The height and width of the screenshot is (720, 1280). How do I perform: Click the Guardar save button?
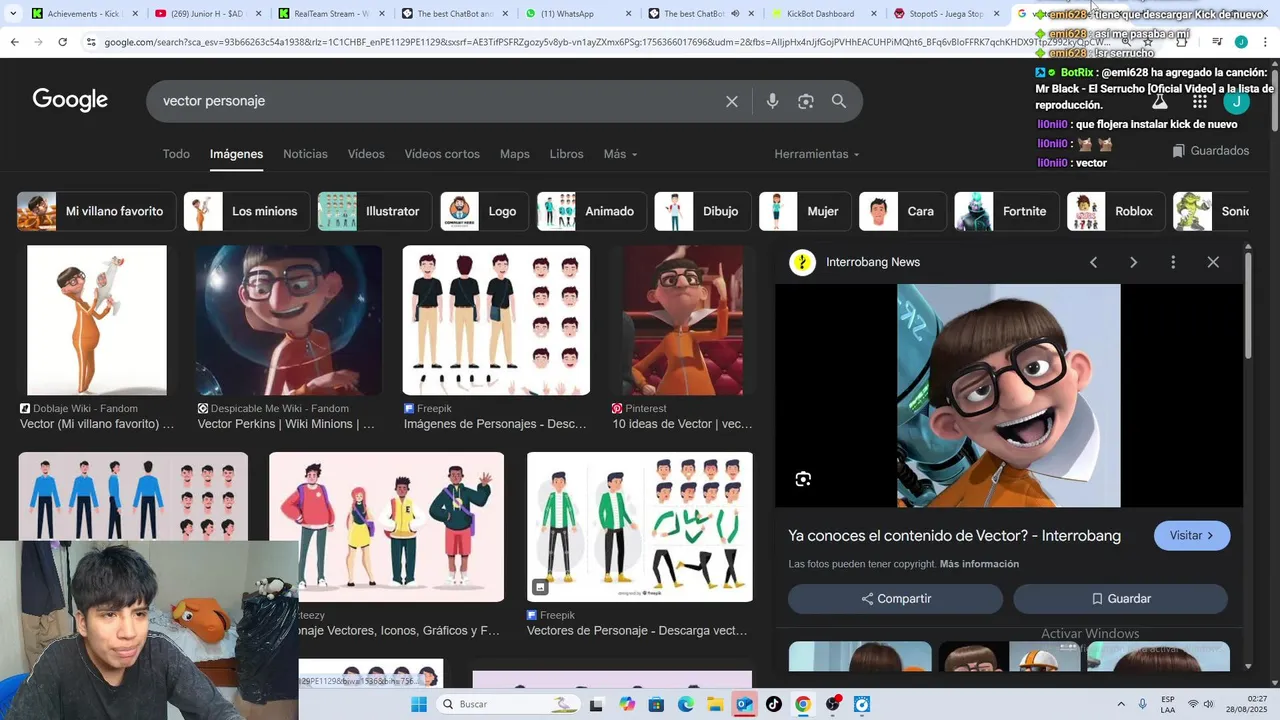tap(1120, 599)
